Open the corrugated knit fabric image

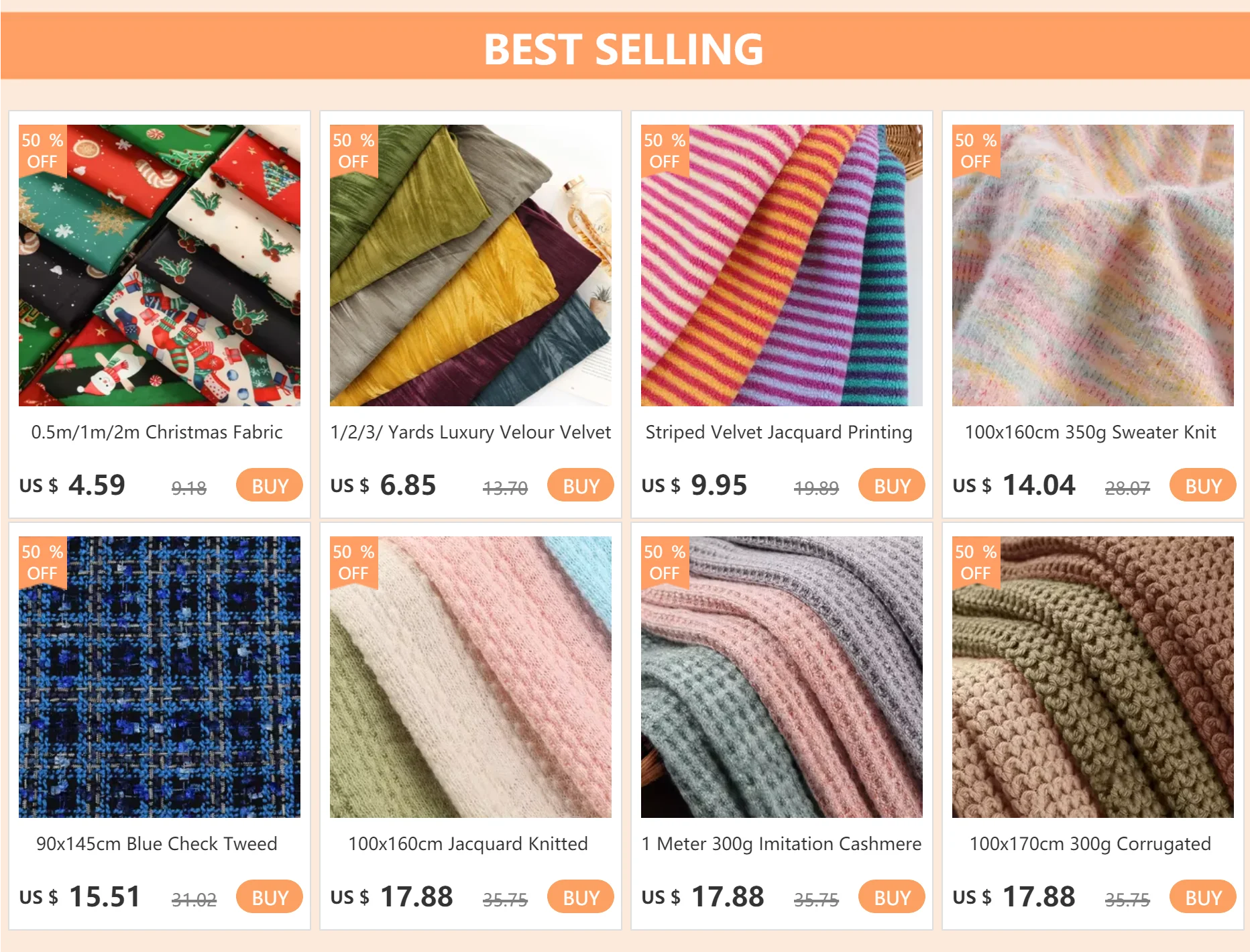coord(1093,677)
